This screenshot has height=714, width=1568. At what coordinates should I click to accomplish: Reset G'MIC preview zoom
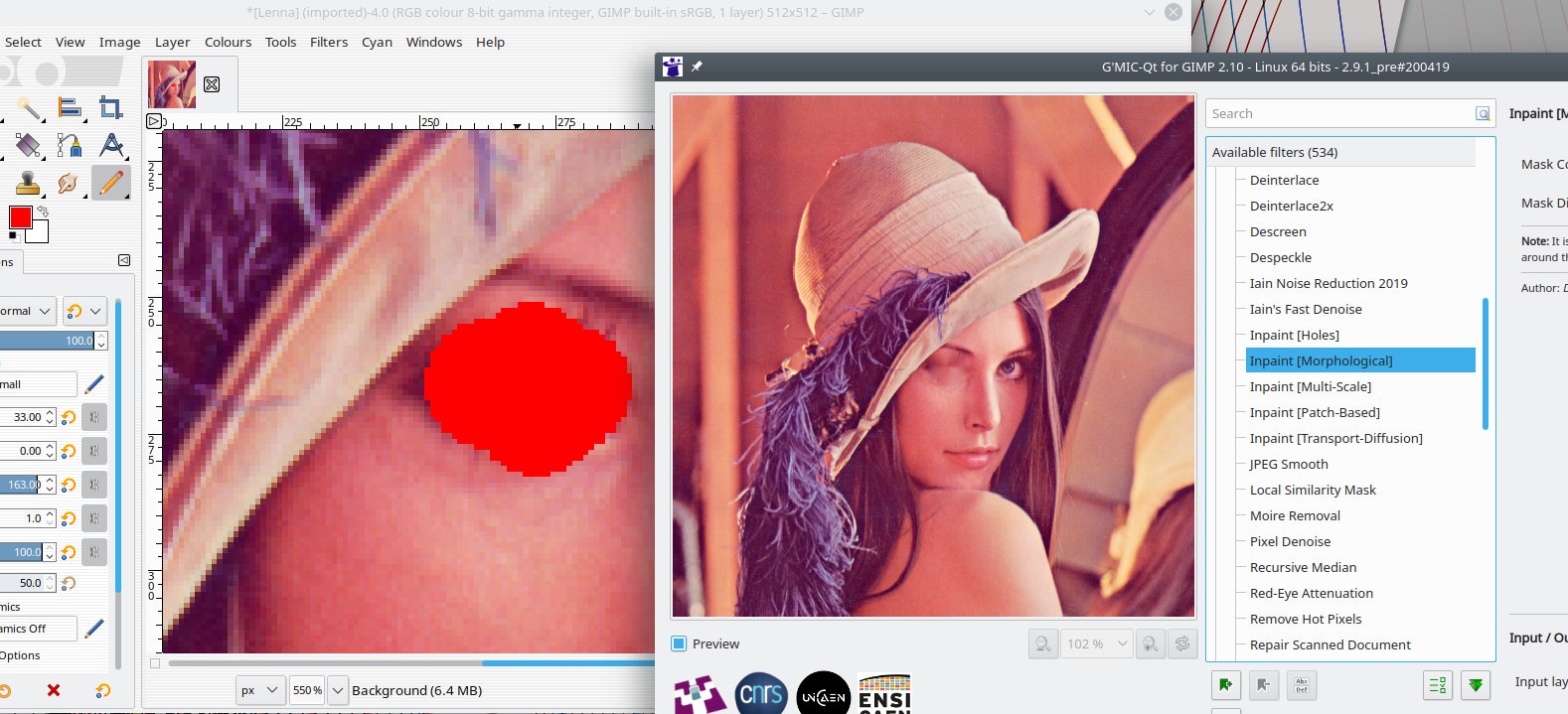tap(1182, 643)
